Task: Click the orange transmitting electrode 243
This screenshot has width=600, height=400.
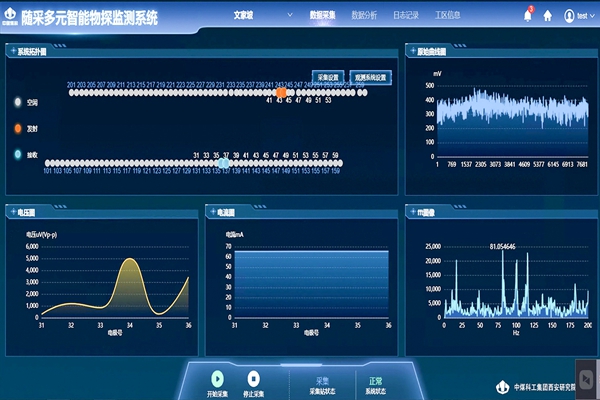Action: click(281, 92)
